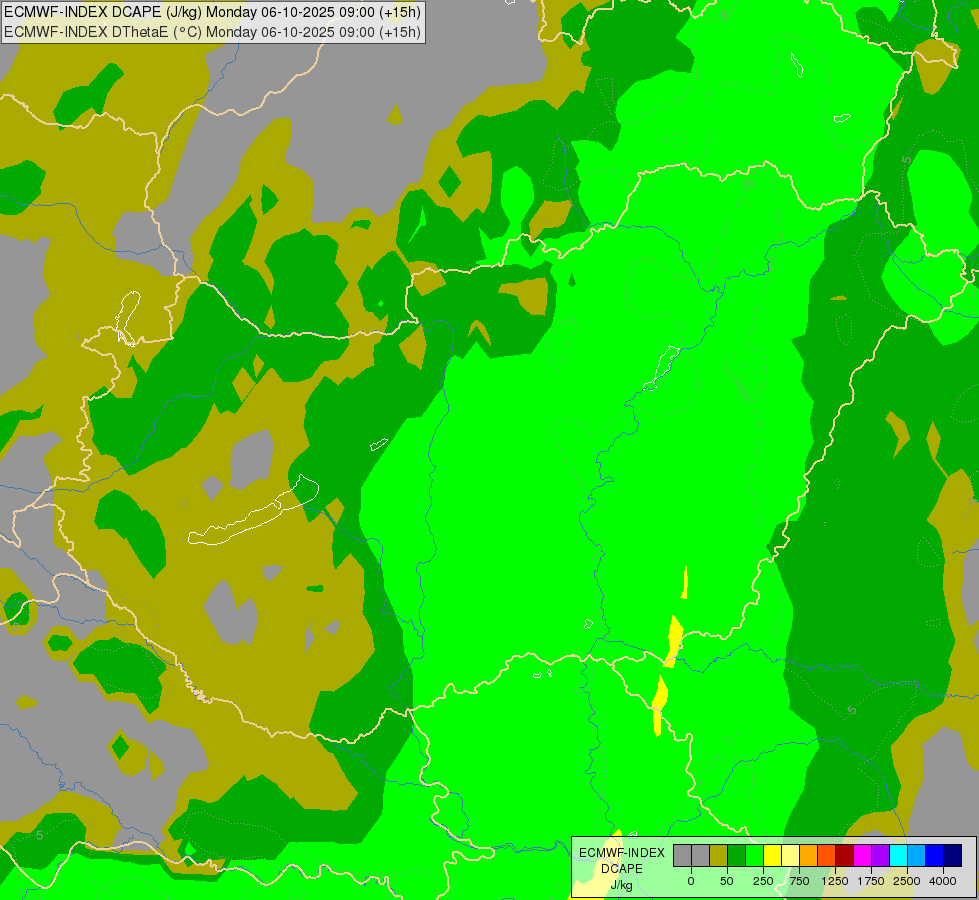
Task: Click the light blue legend swatch
Action: point(917,856)
